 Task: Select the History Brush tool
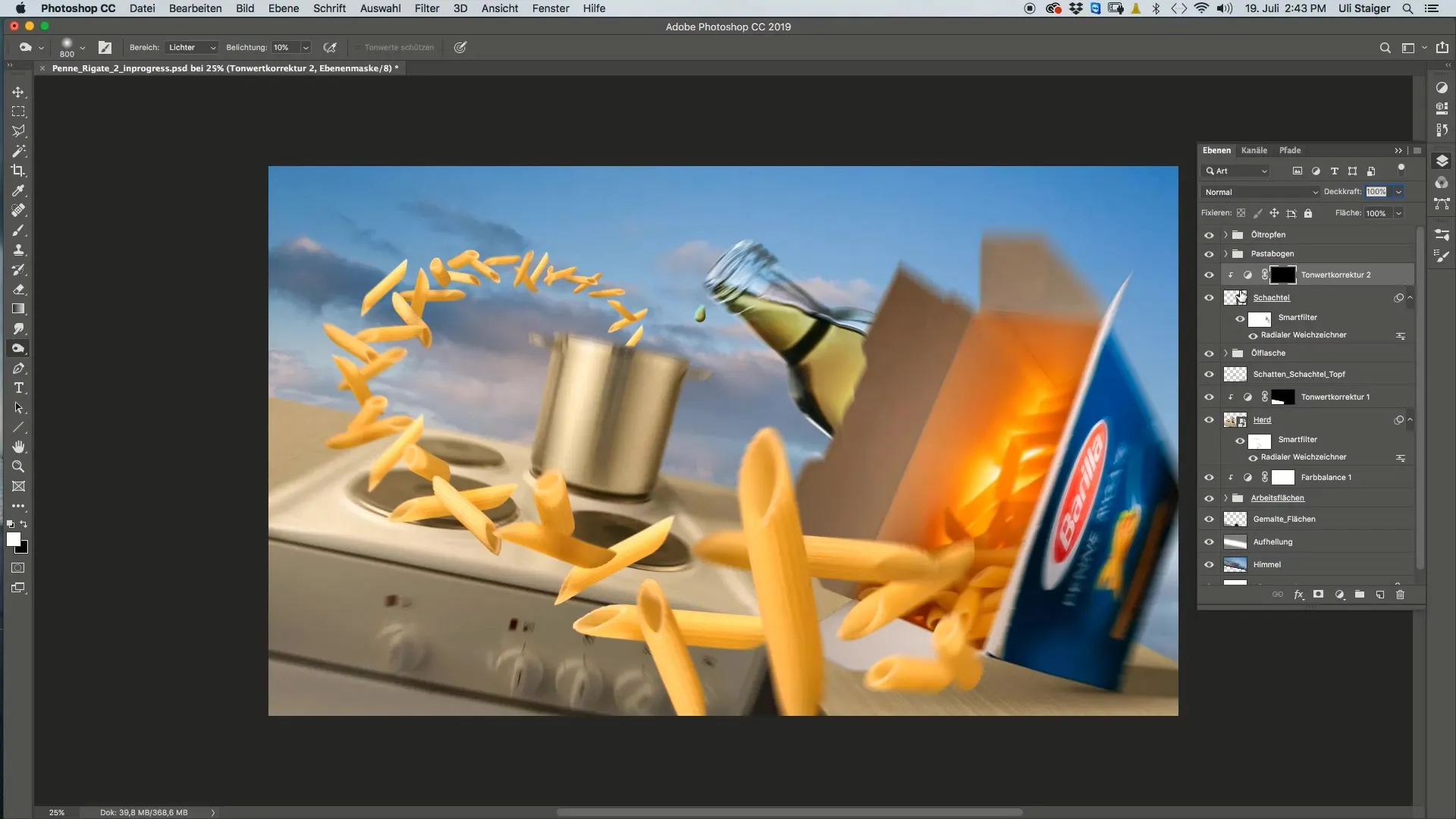pos(18,269)
